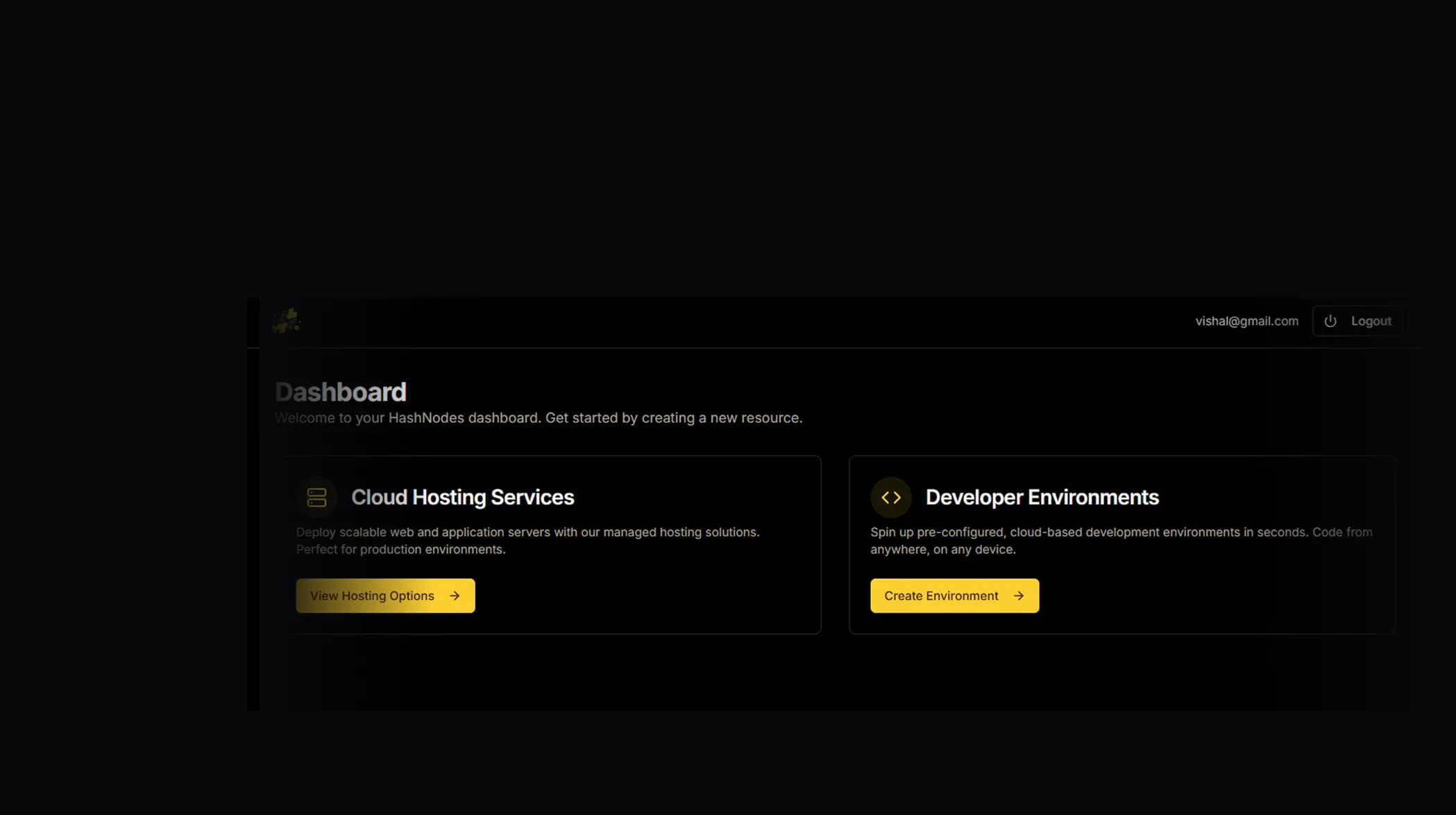1456x815 pixels.
Task: Click the Cloud Hosting Services title
Action: (463, 496)
